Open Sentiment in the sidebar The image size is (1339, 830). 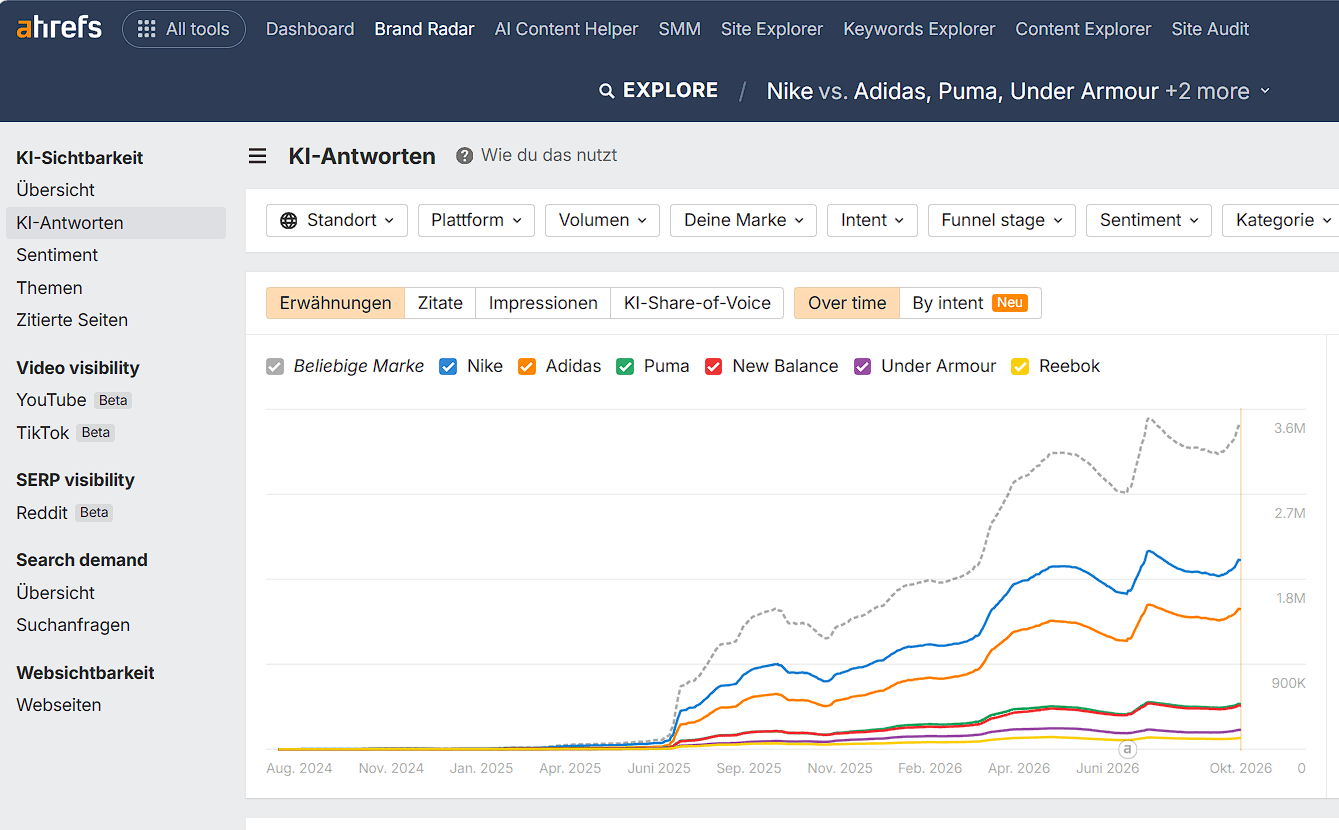(57, 255)
